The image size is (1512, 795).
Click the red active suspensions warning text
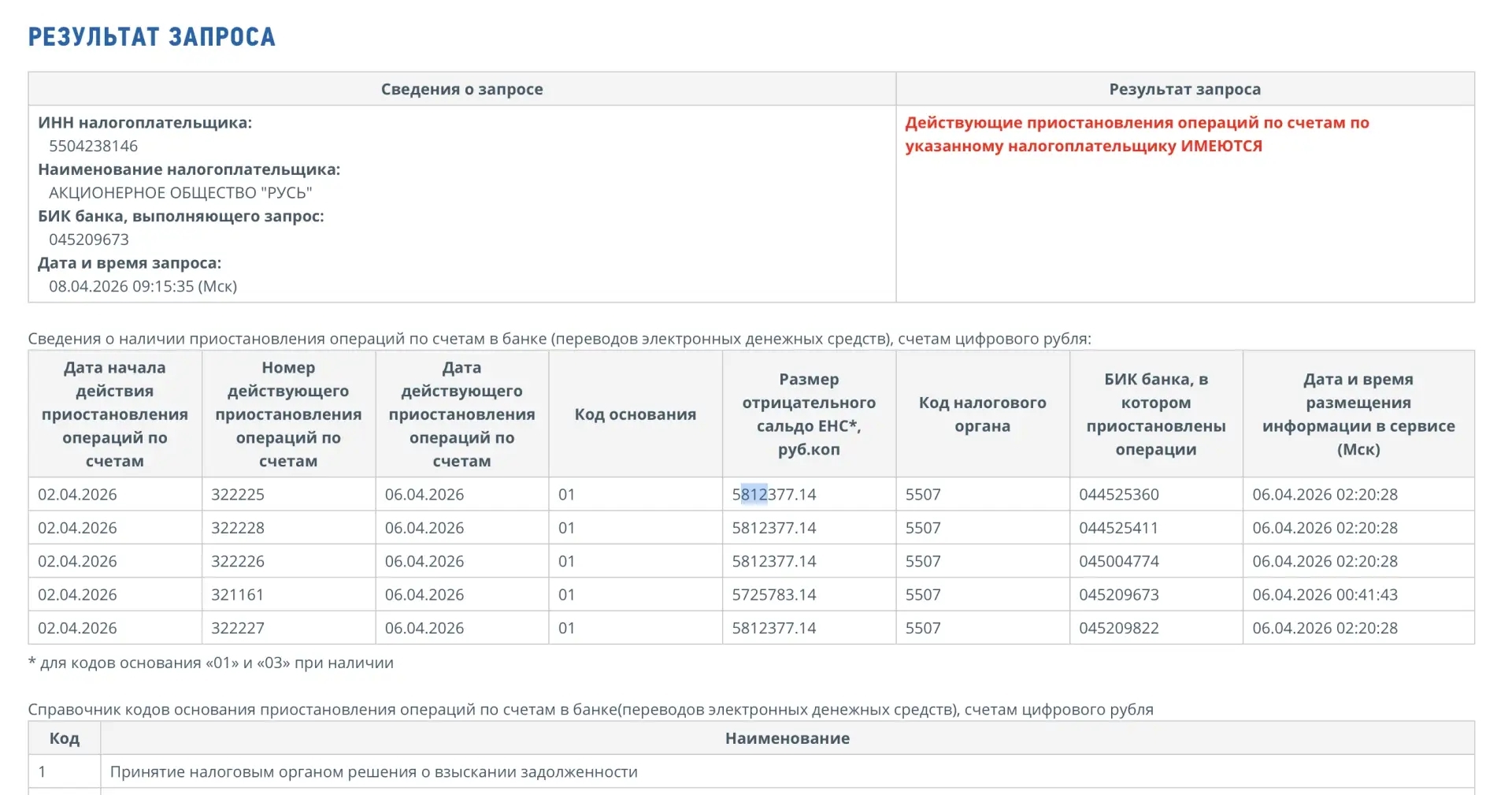tap(1136, 134)
